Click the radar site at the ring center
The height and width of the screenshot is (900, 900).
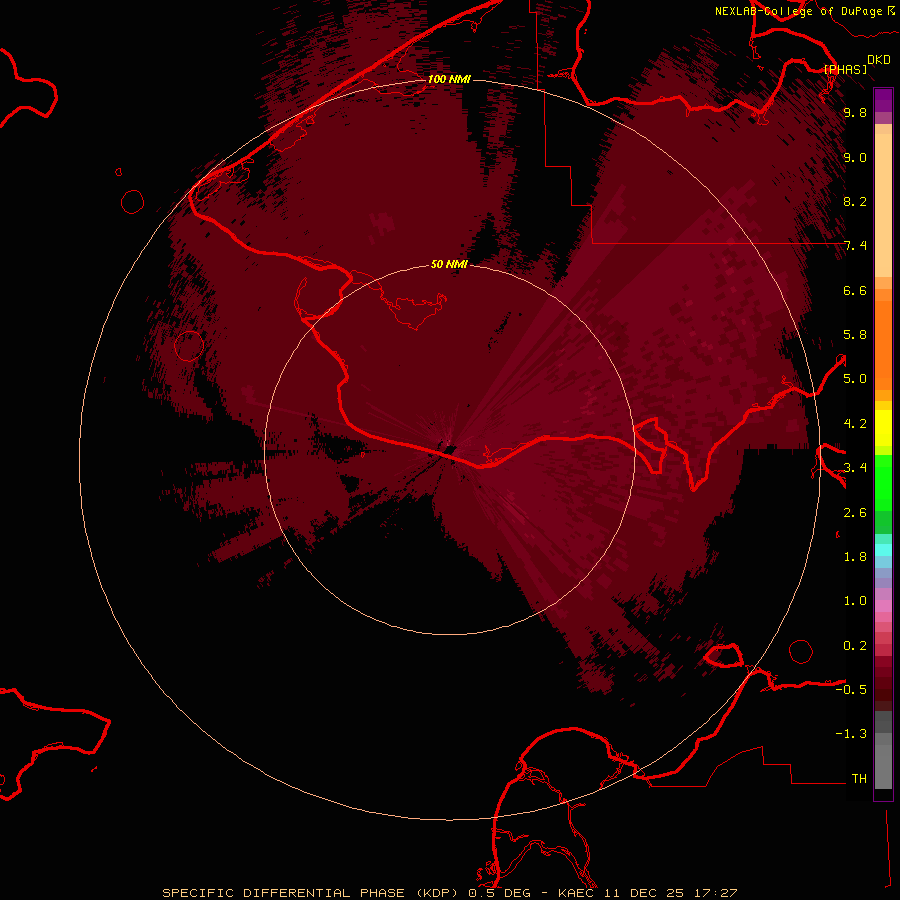coord(449,449)
